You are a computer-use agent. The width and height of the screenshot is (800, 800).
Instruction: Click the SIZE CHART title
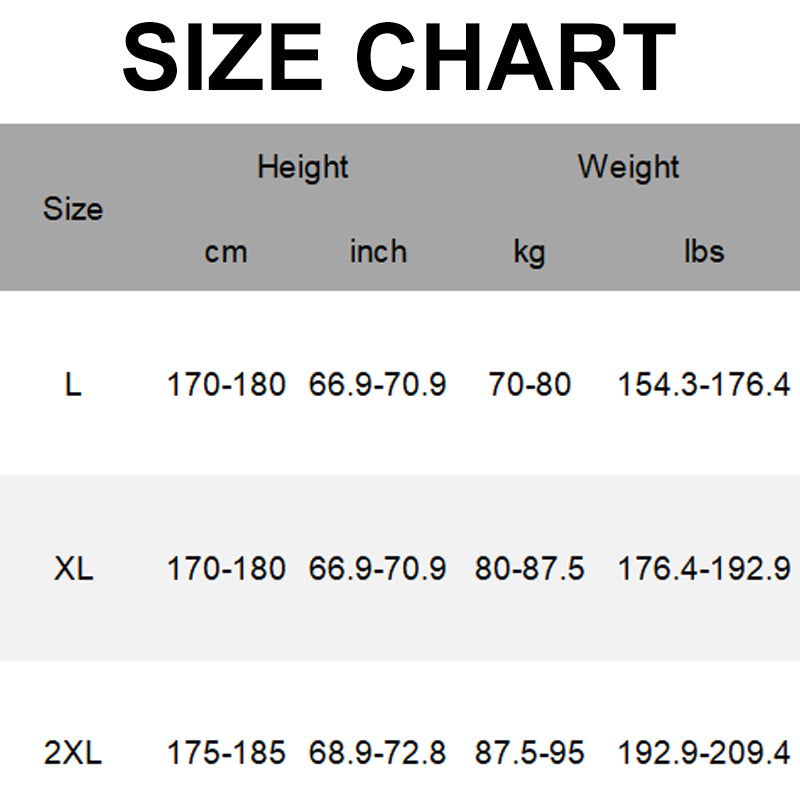(x=399, y=56)
